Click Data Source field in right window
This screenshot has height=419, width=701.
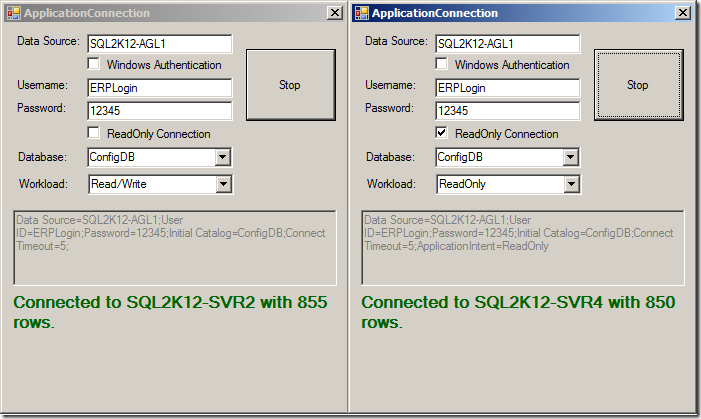[x=507, y=44]
